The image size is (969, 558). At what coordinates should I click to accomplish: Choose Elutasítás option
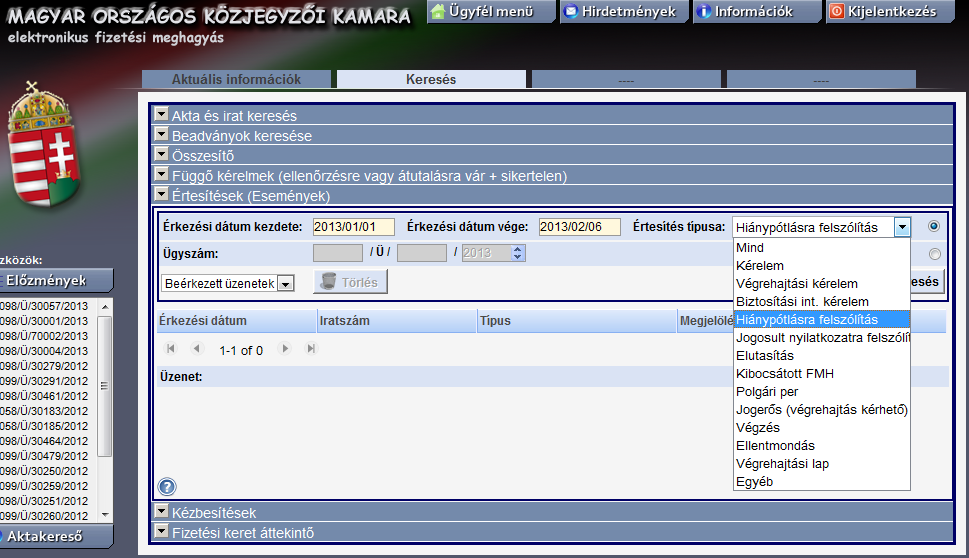pos(821,355)
